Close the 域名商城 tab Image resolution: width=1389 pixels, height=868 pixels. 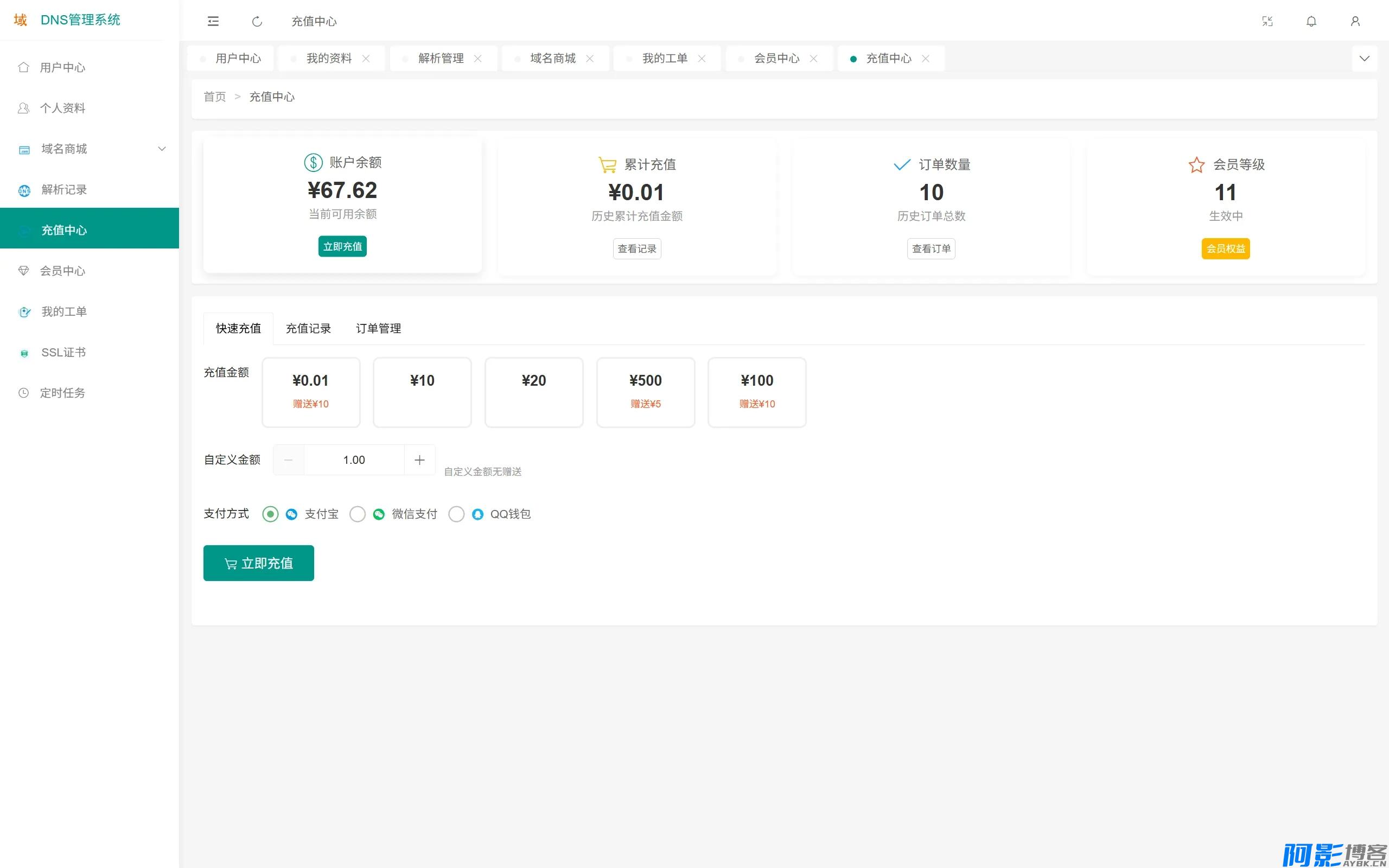589,59
